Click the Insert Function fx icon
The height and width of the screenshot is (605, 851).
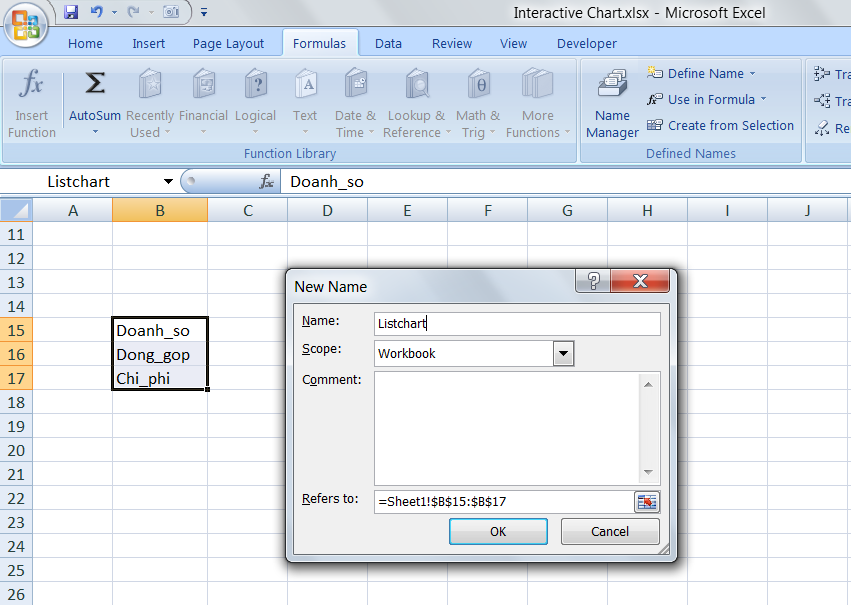31,84
